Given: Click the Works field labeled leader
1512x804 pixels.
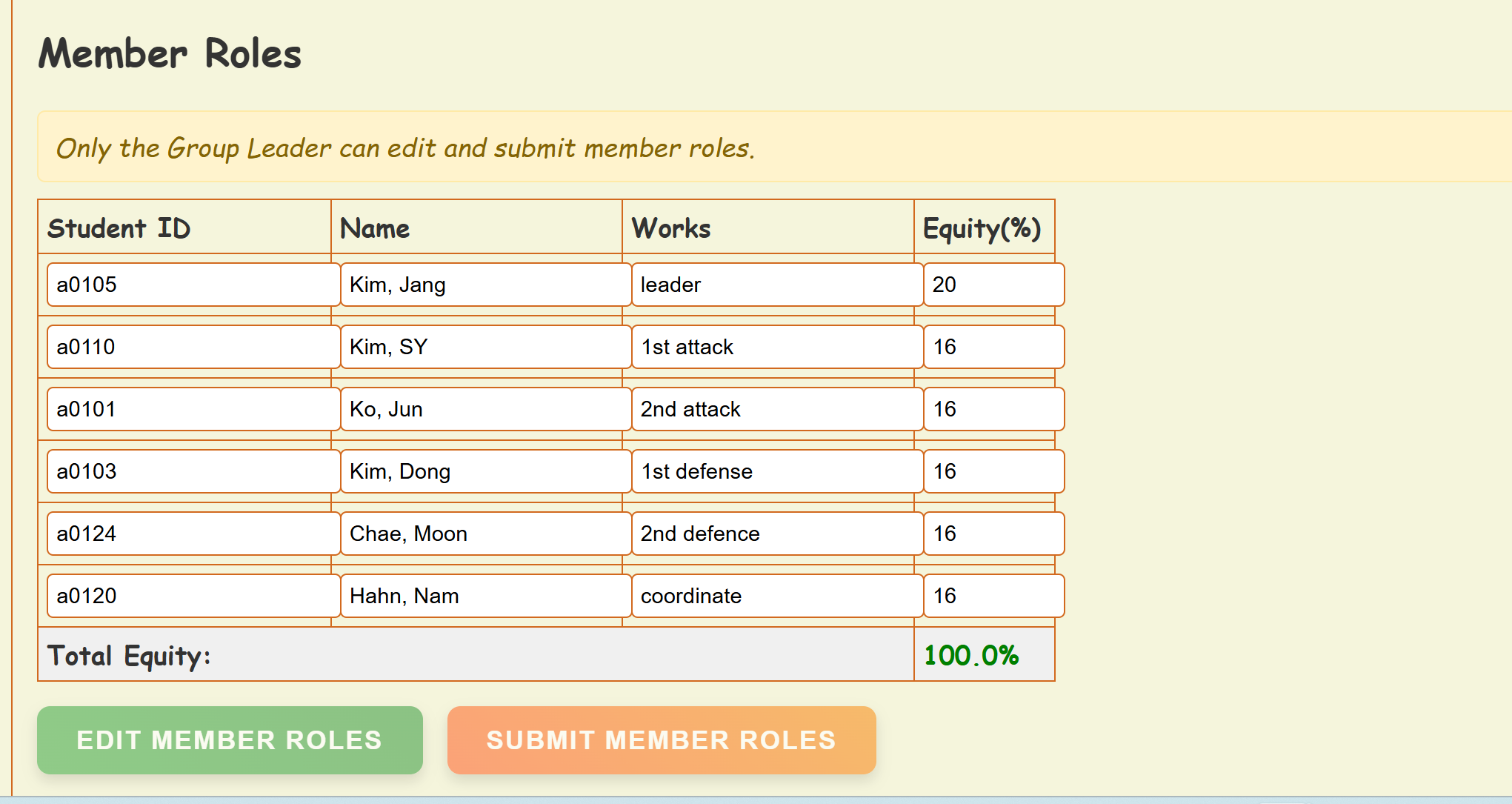Looking at the screenshot, I should tap(776, 285).
